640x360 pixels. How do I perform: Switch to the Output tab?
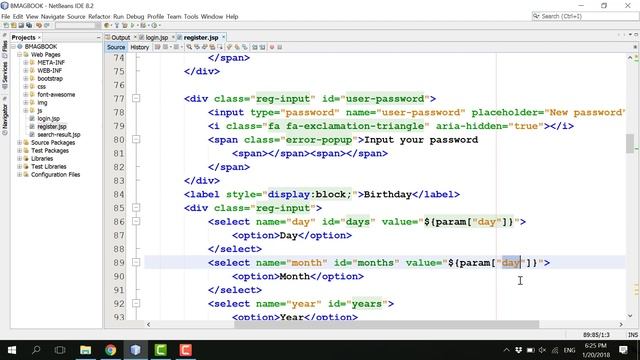pyautogui.click(x=121, y=37)
